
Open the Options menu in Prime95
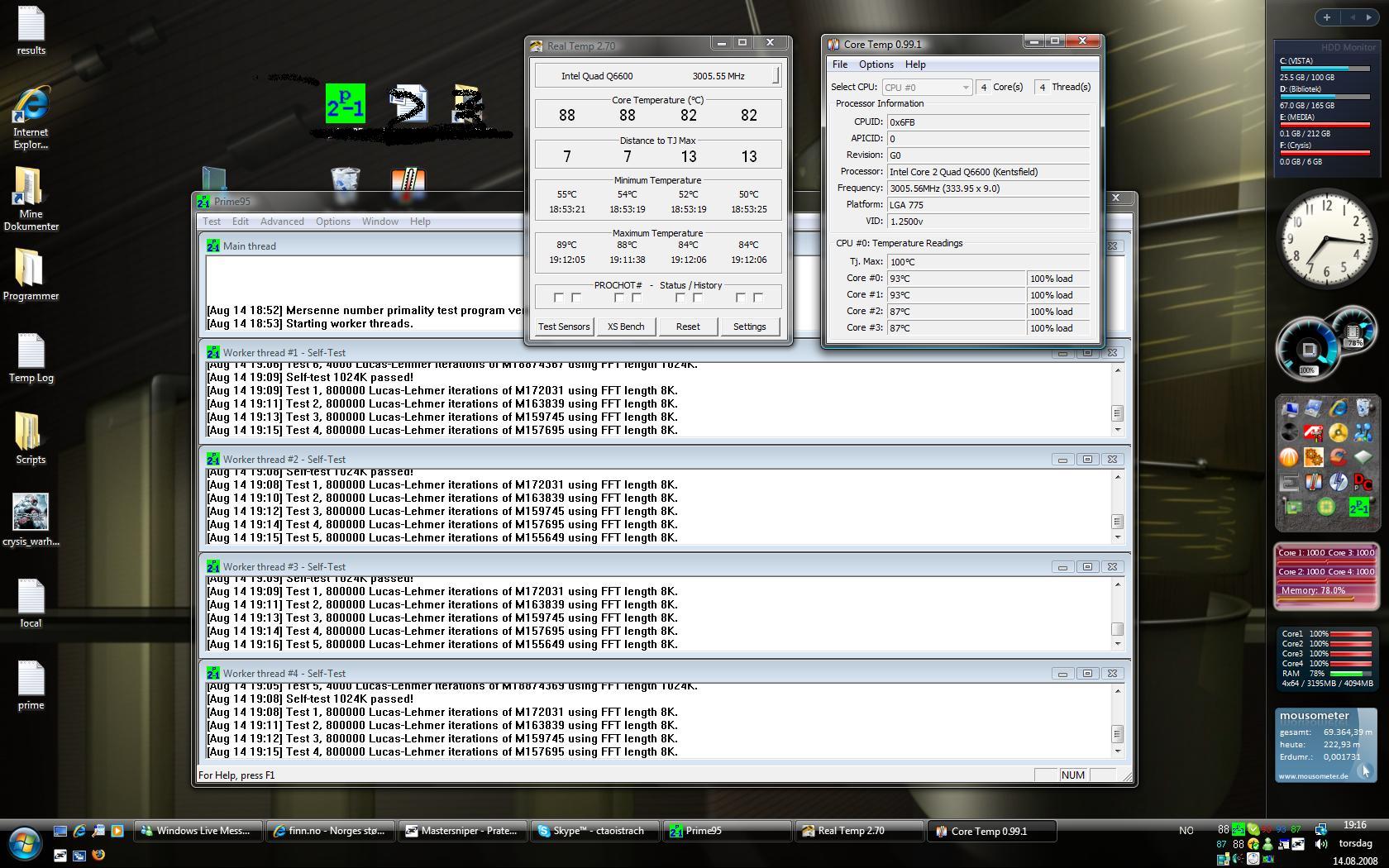click(333, 222)
